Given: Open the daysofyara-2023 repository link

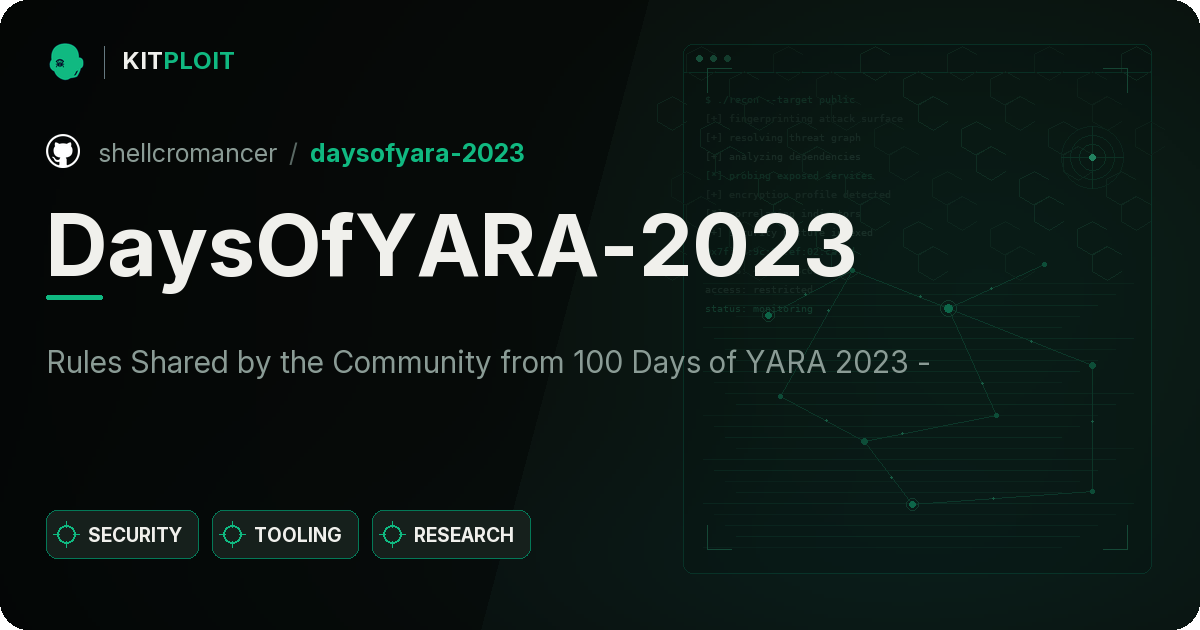Looking at the screenshot, I should tap(417, 153).
